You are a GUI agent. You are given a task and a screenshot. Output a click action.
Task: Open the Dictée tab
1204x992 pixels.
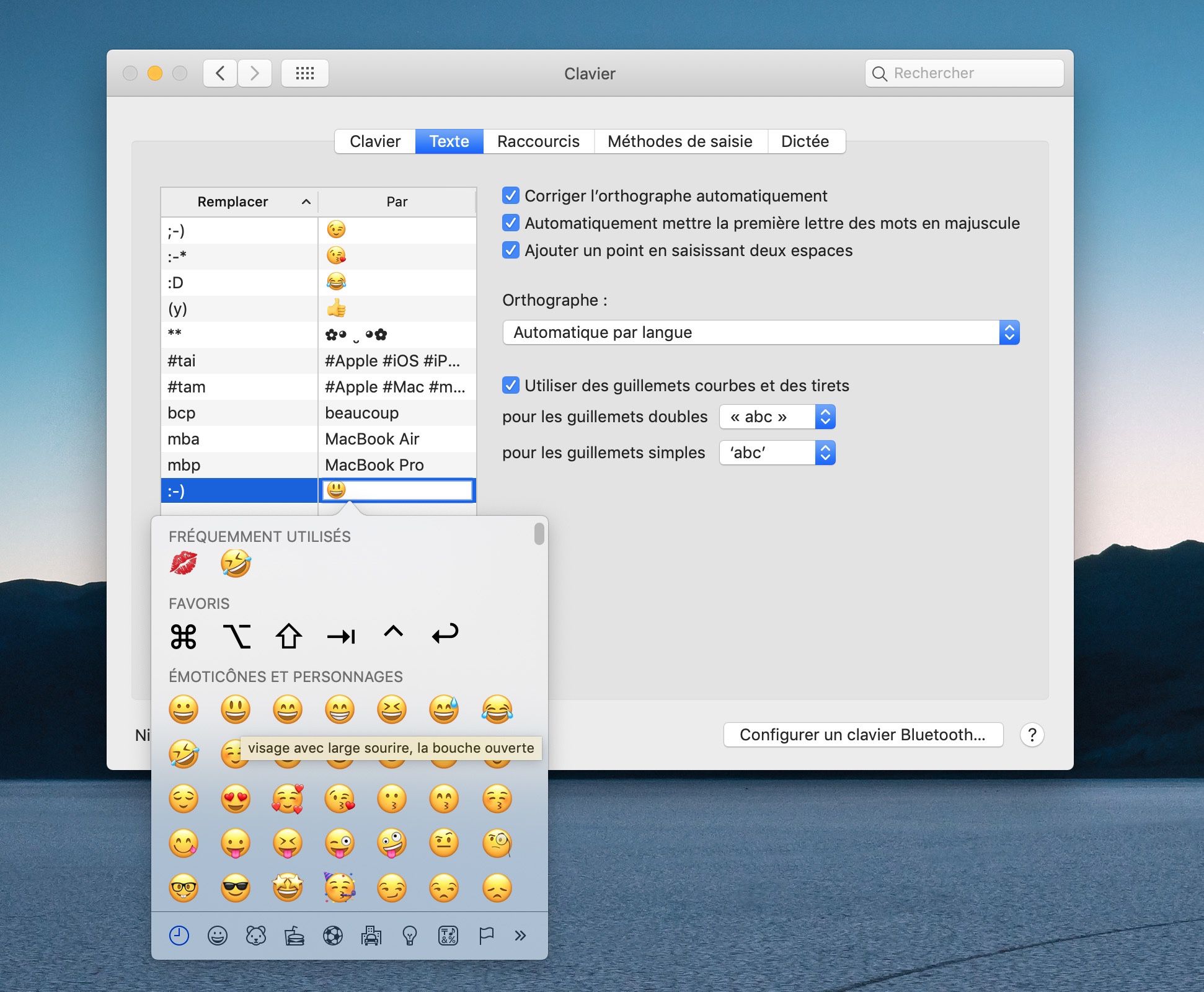click(x=806, y=141)
